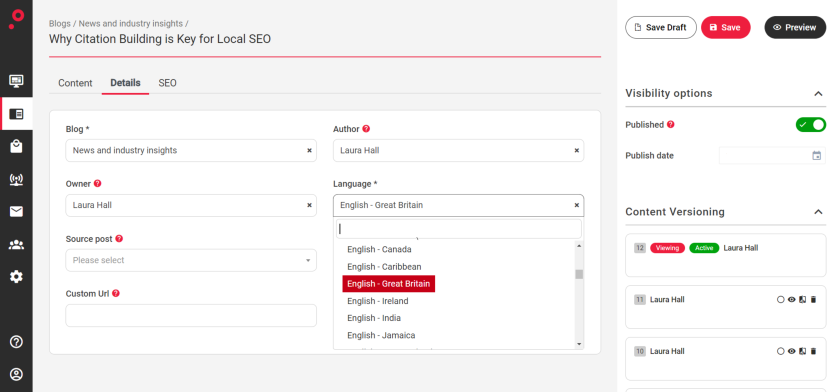Viewport: 831px width, 392px height.
Task: Click the Viewing badge on version 12
Action: 667,248
